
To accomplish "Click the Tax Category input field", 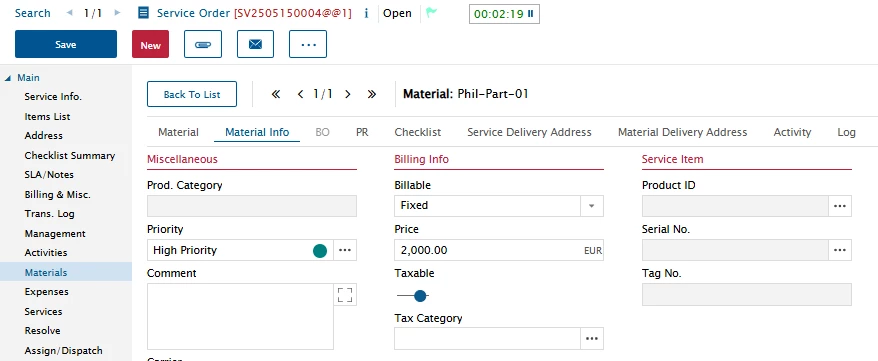I will click(487, 339).
